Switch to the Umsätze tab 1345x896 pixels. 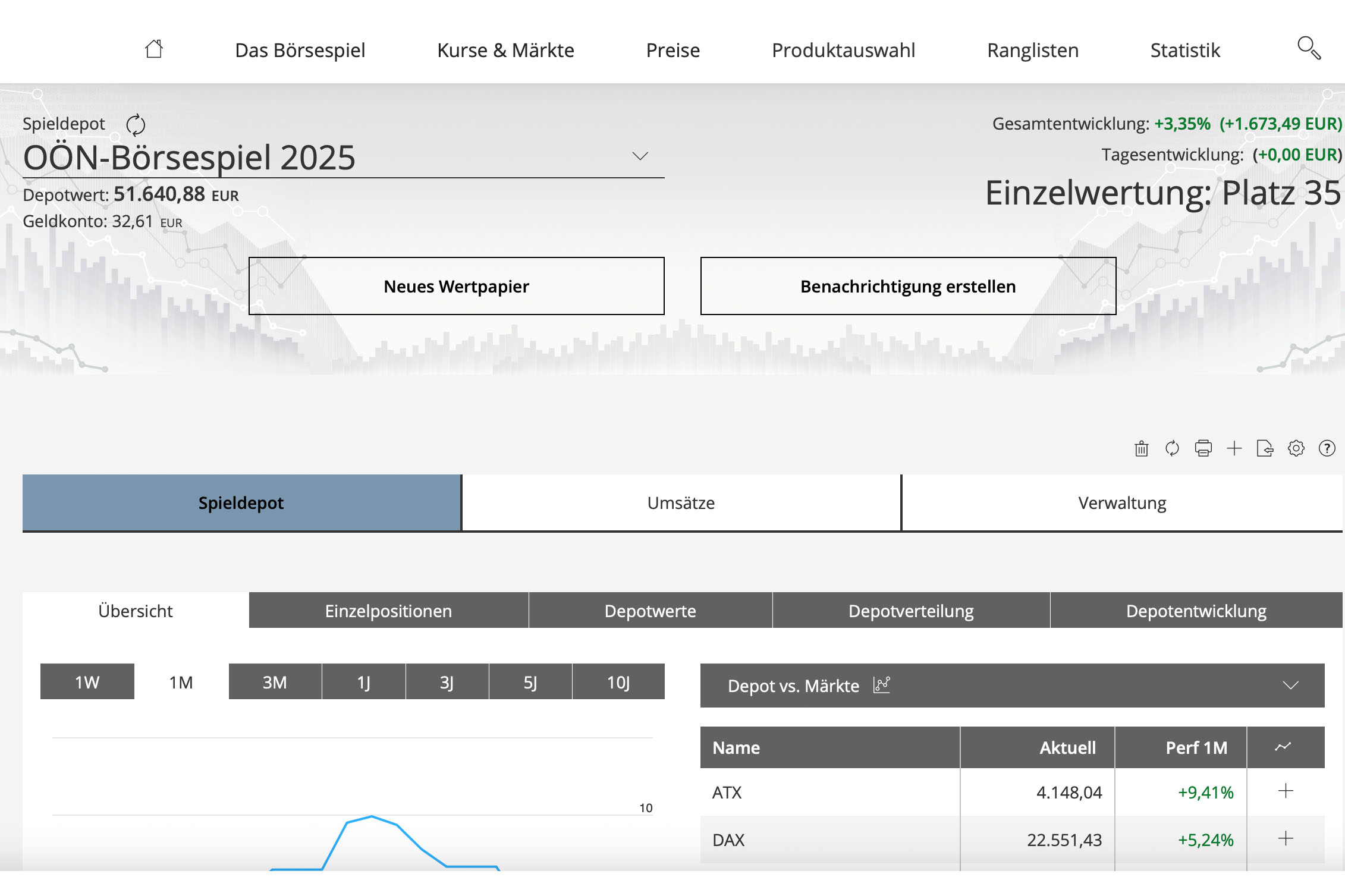point(681,502)
